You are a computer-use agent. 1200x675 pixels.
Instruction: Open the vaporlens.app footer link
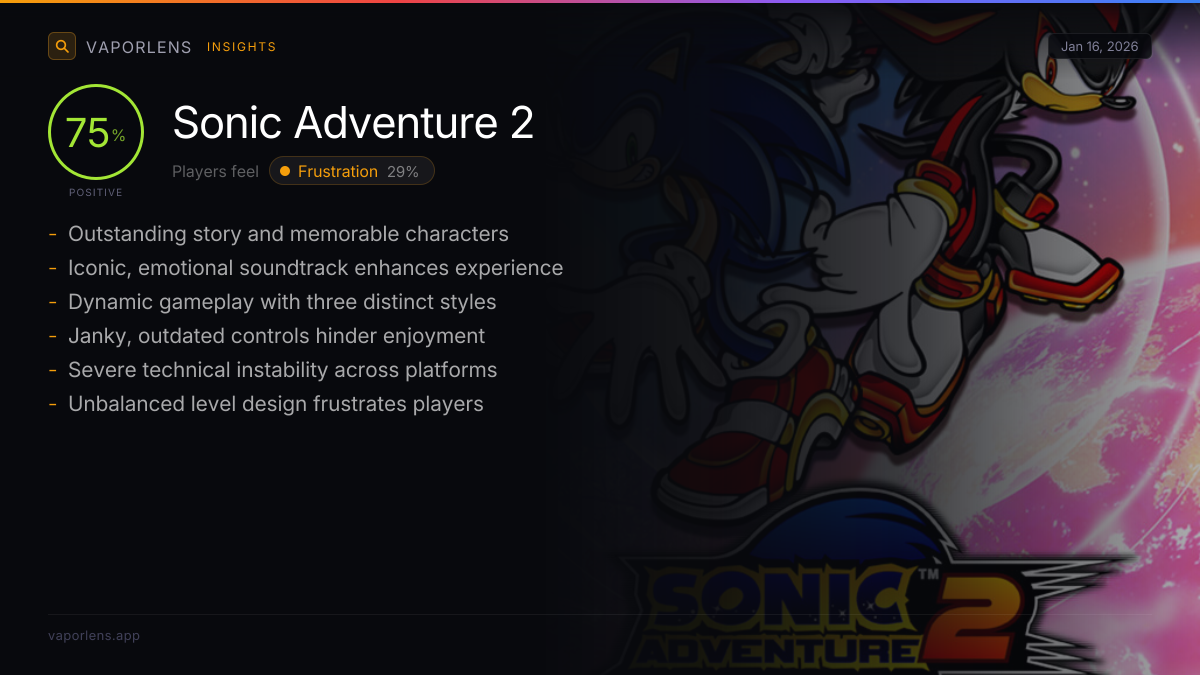coord(94,635)
